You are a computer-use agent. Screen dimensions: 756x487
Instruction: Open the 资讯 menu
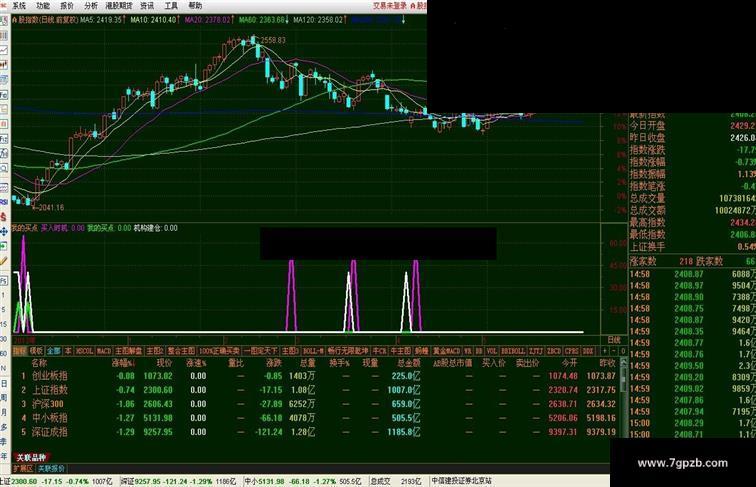point(147,6)
